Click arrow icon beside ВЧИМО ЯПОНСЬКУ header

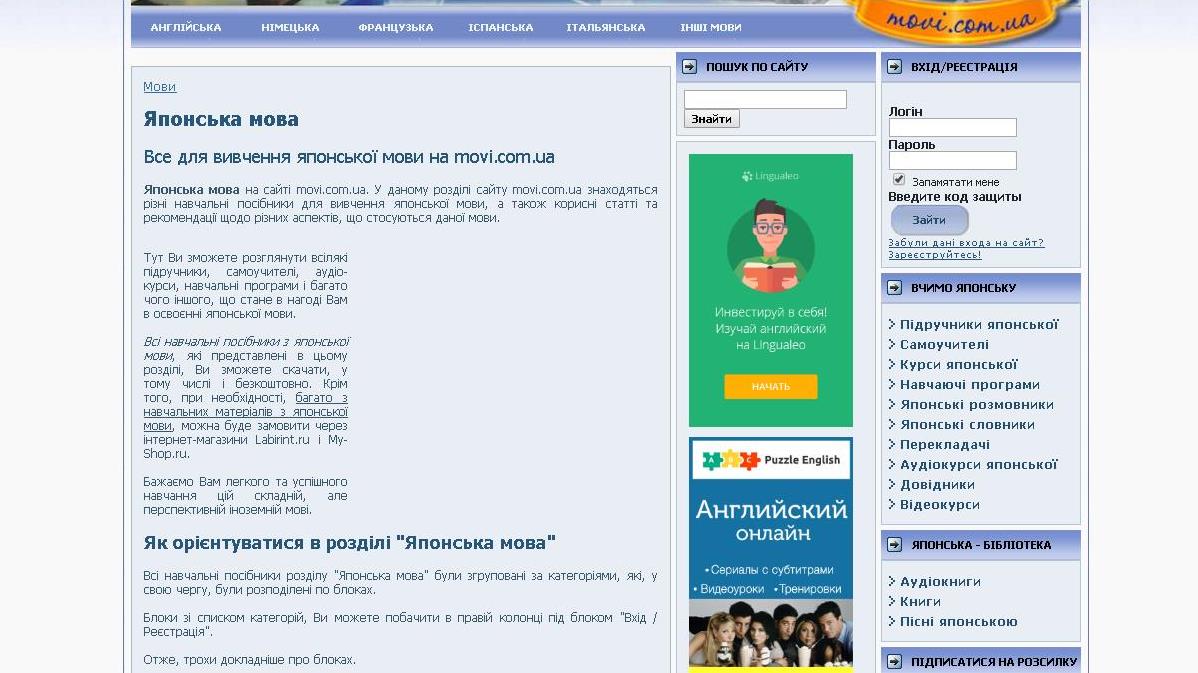[894, 288]
